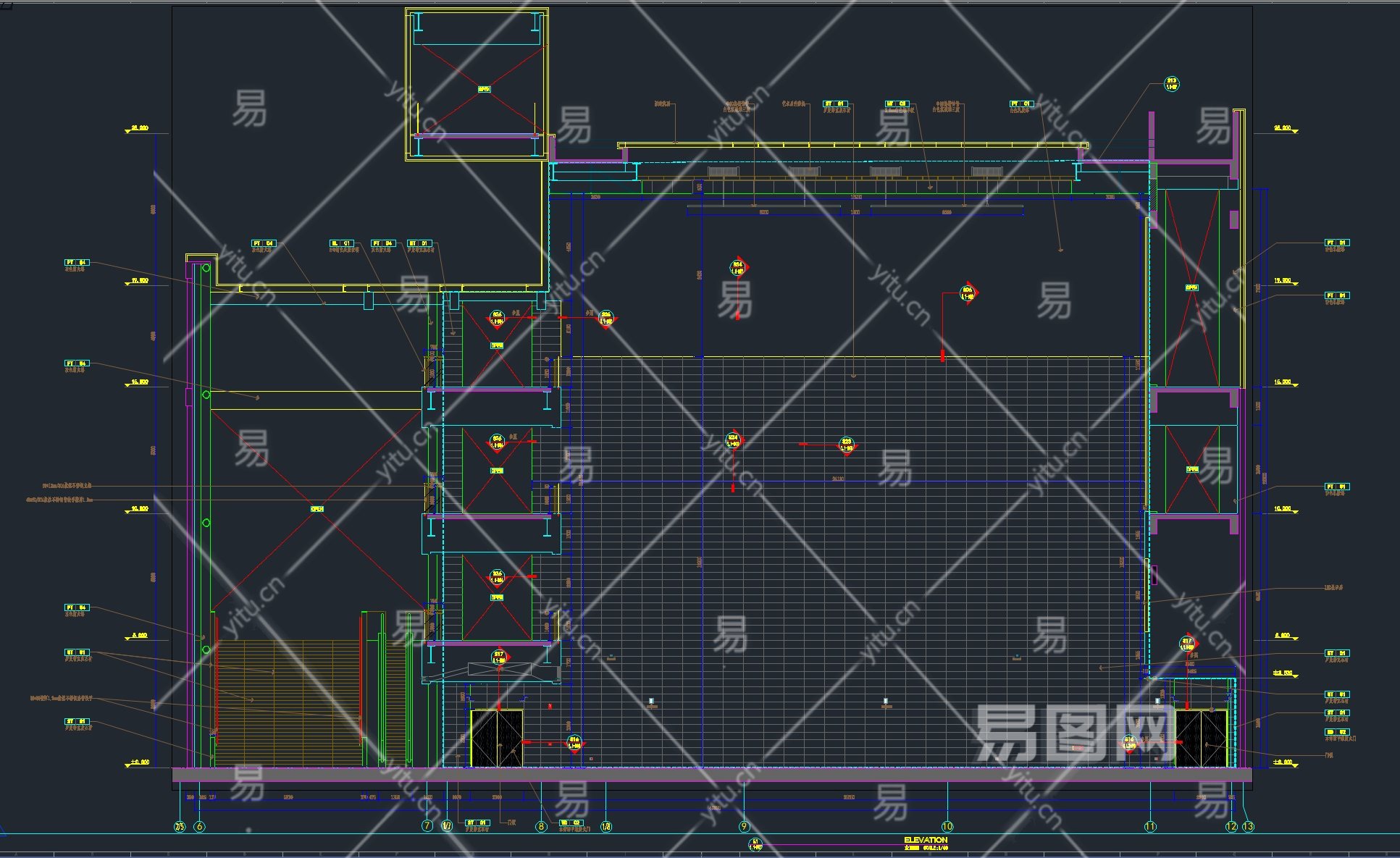Select grid axis bubble 1/8

click(x=605, y=826)
